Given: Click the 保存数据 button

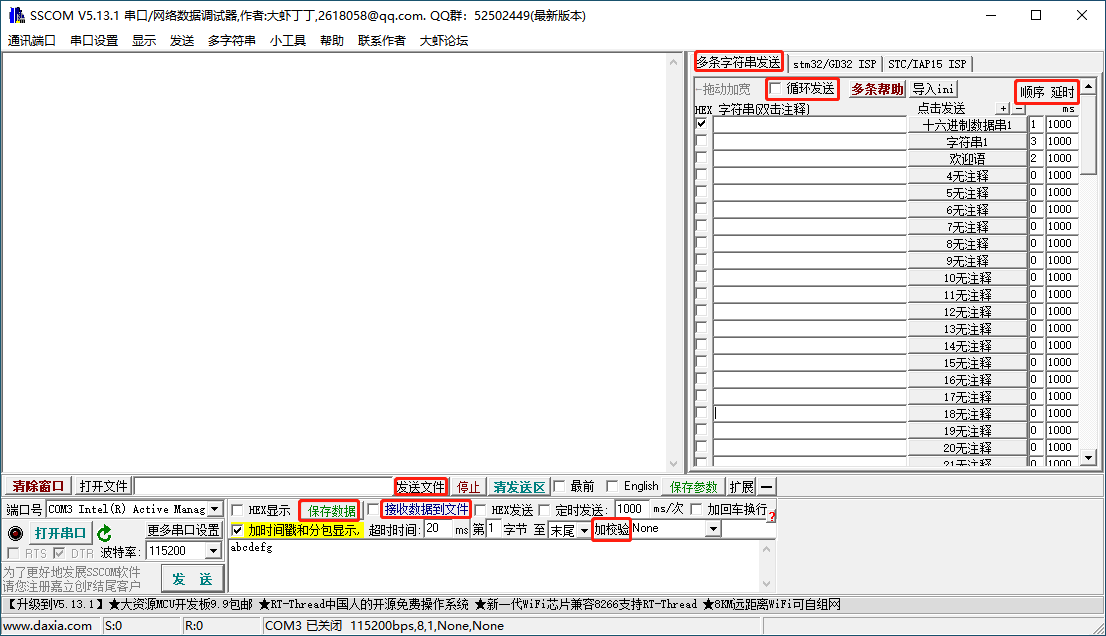Looking at the screenshot, I should tap(331, 510).
